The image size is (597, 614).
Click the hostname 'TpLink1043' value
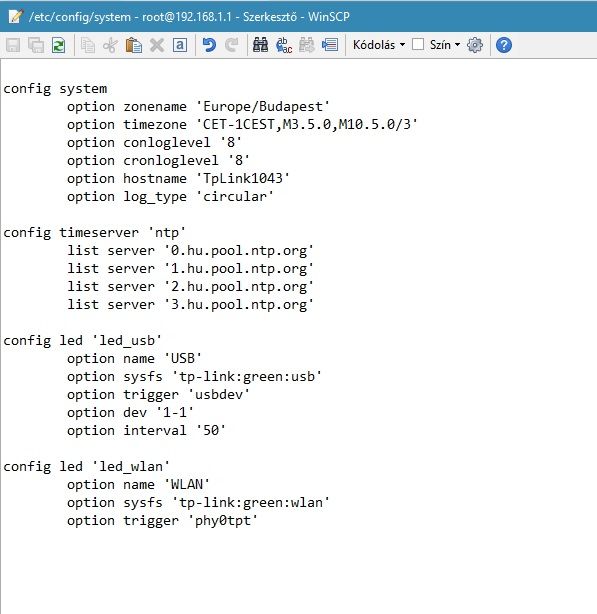[243, 179]
